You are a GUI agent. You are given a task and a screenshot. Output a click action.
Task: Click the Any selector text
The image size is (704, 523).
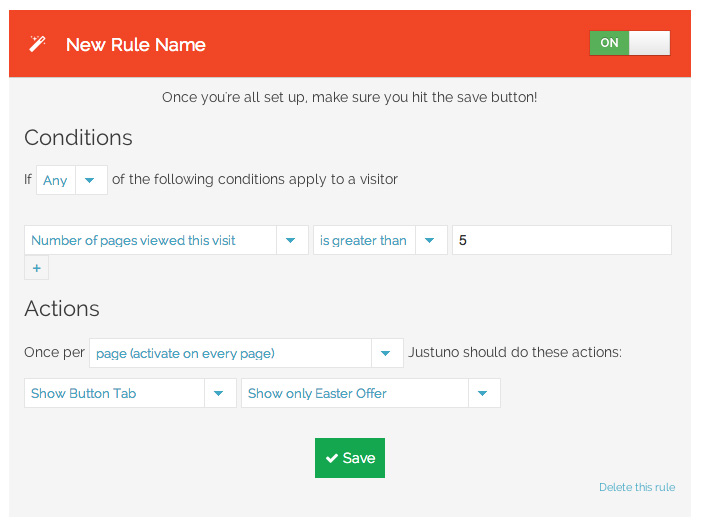pos(56,180)
